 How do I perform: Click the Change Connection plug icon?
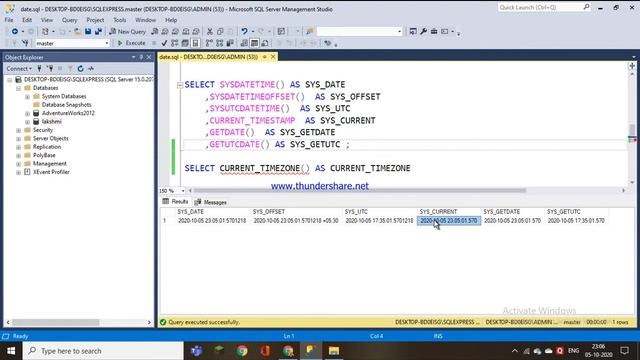pyautogui.click(x=25, y=43)
